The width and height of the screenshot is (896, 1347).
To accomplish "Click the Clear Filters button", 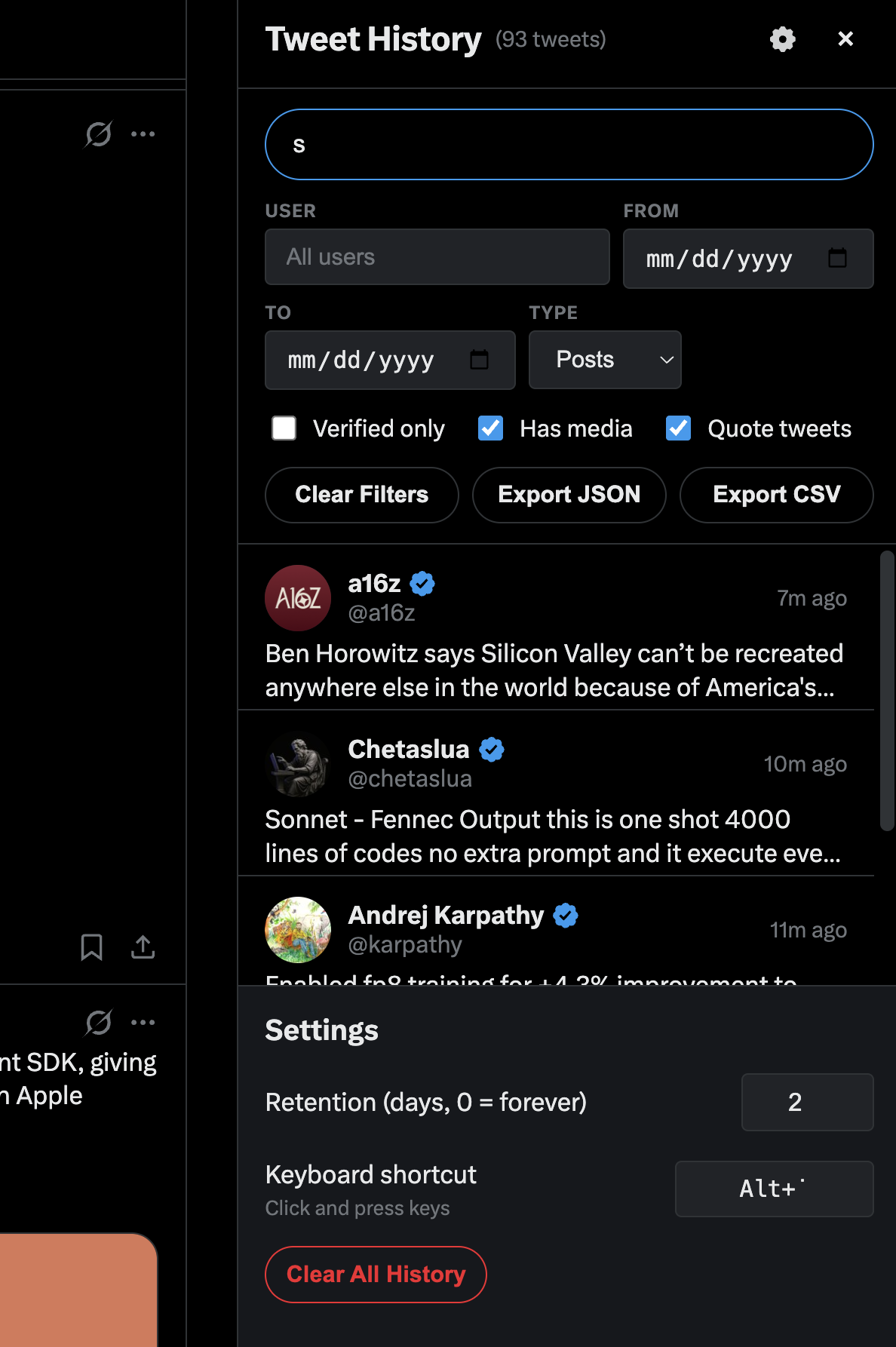I will click(362, 495).
